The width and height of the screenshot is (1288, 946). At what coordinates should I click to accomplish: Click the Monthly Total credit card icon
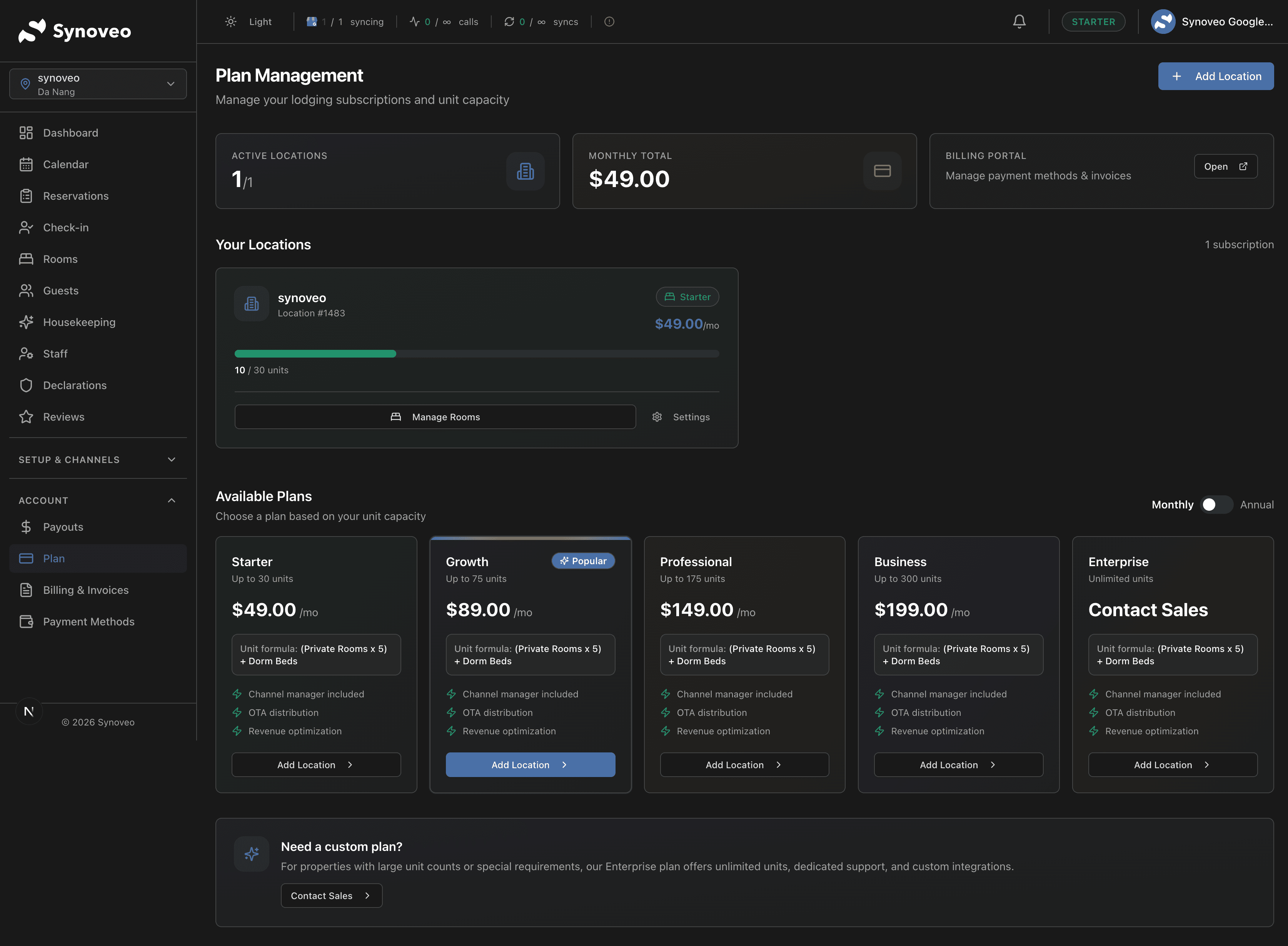(x=882, y=171)
